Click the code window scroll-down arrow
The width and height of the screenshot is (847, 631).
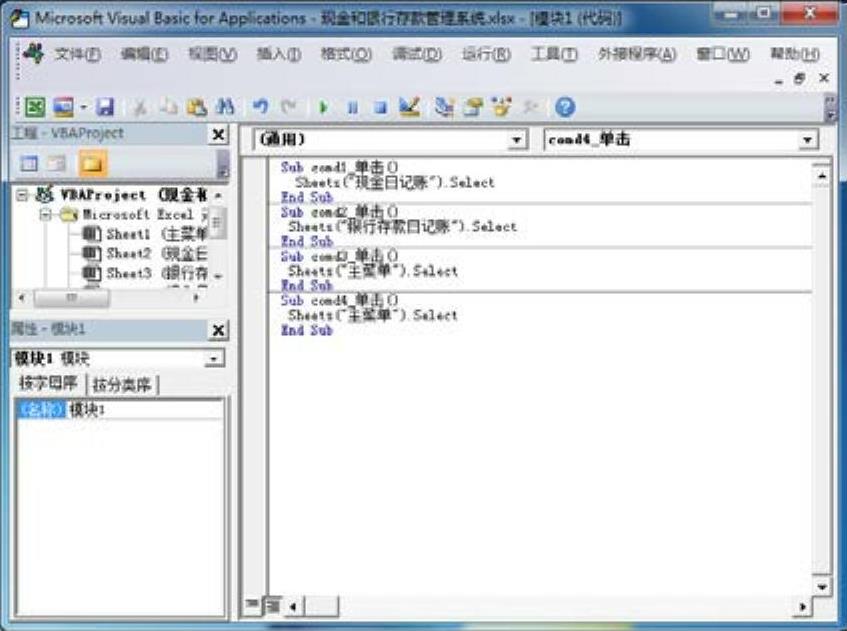coord(822,587)
